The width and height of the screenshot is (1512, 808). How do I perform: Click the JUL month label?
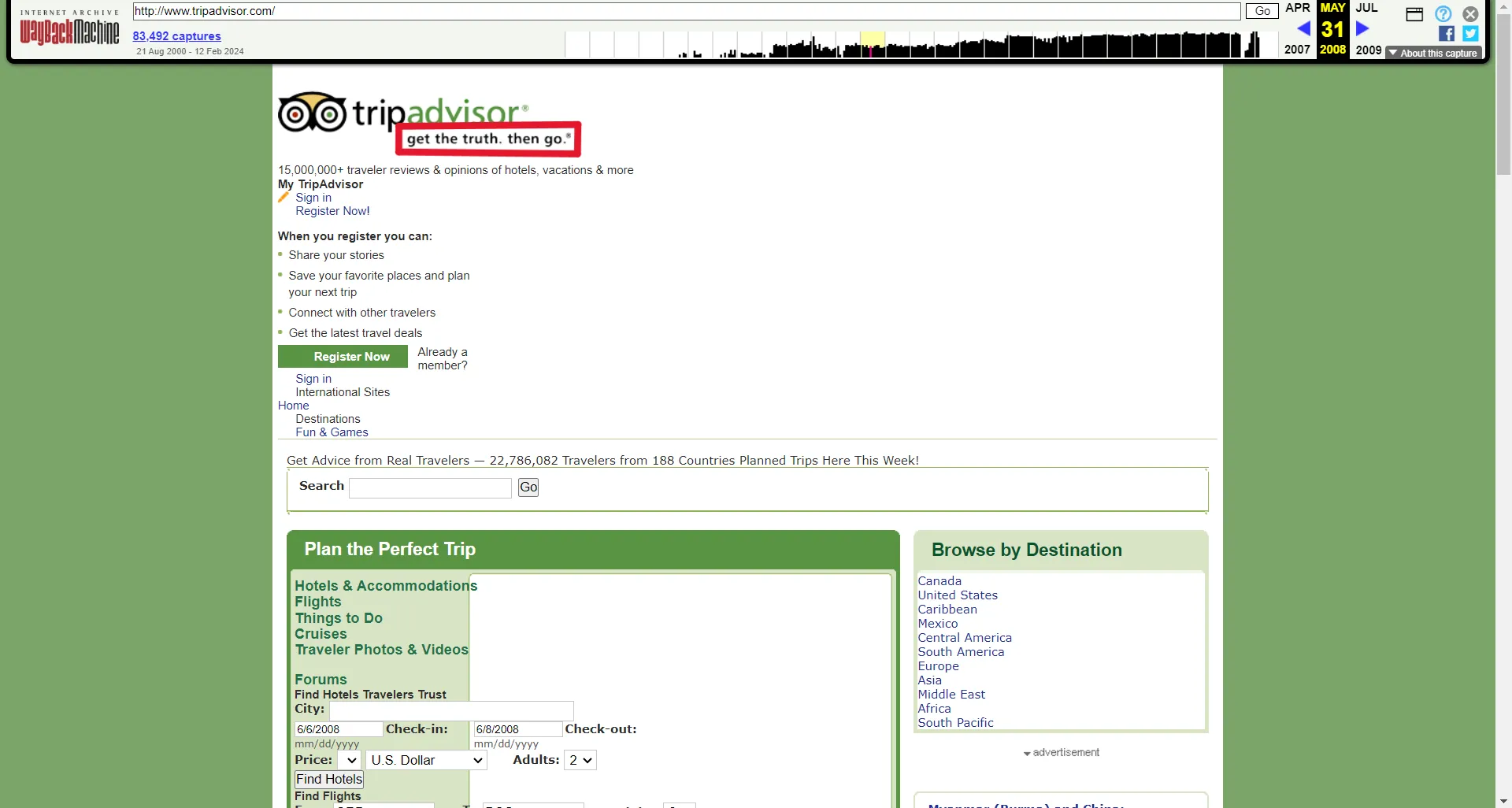pyautogui.click(x=1366, y=8)
